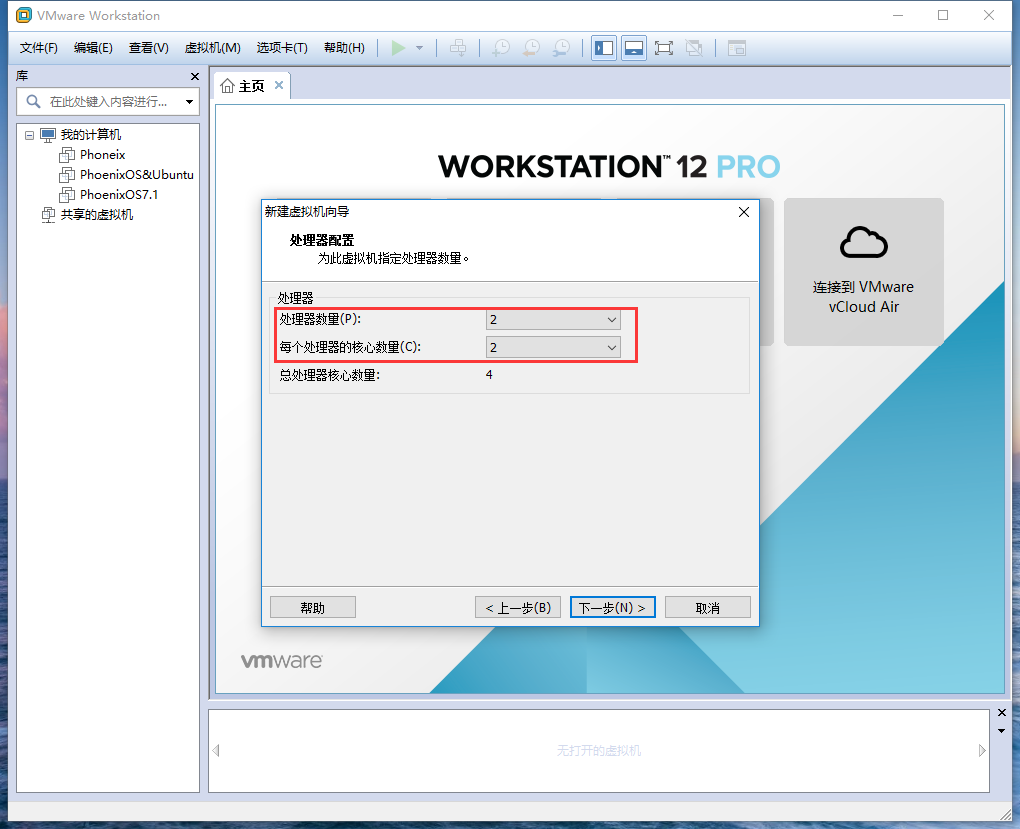Close the 新建虚拟机向导 dialog
Viewport: 1020px width, 829px height.
coord(744,212)
